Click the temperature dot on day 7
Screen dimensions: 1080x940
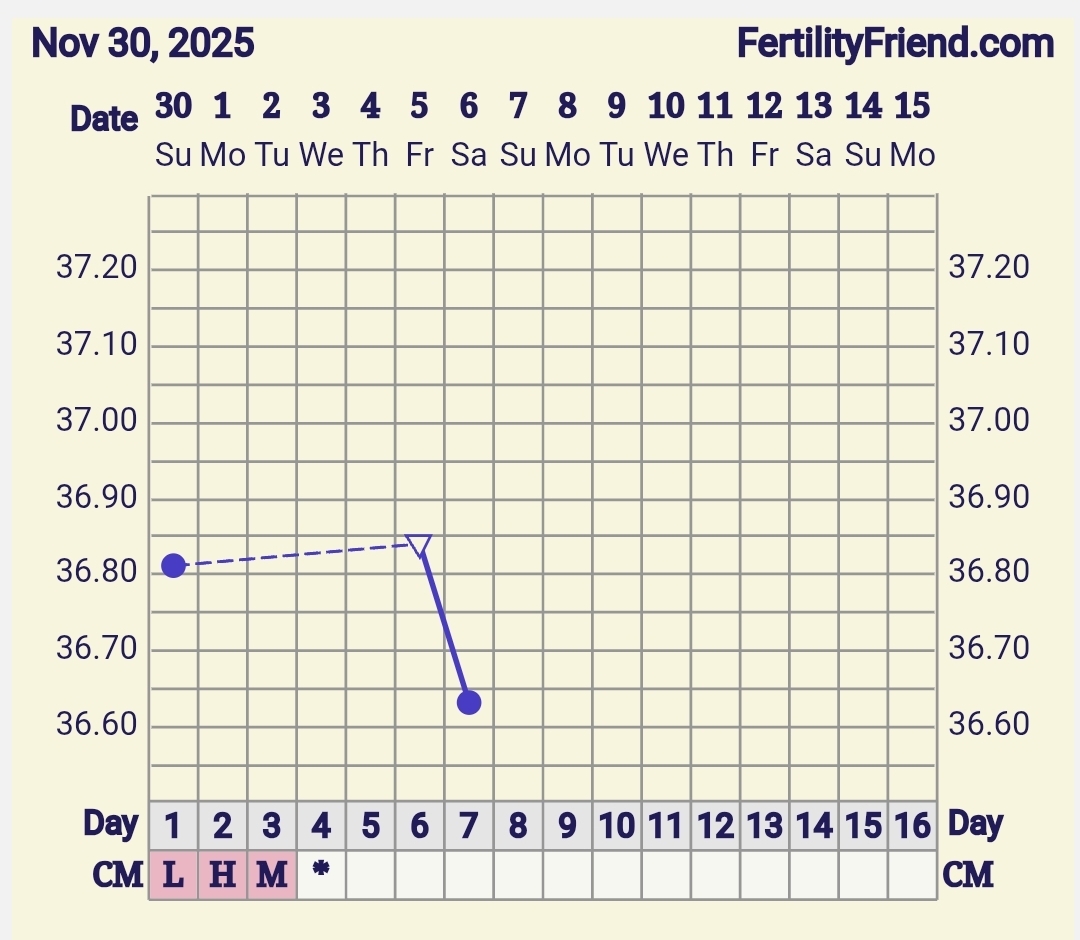pyautogui.click(x=469, y=703)
